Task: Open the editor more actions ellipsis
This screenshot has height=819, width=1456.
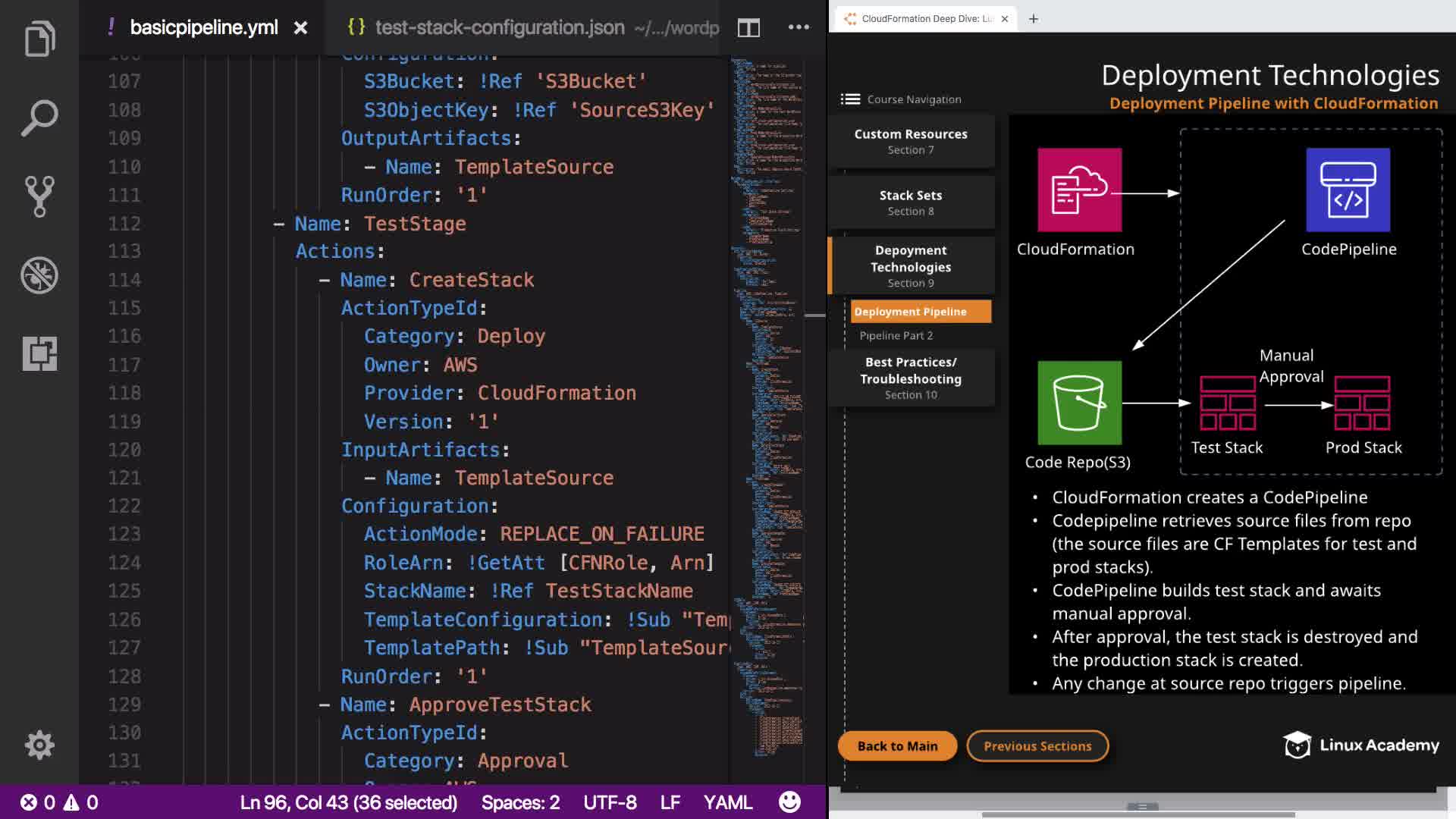Action: point(799,27)
